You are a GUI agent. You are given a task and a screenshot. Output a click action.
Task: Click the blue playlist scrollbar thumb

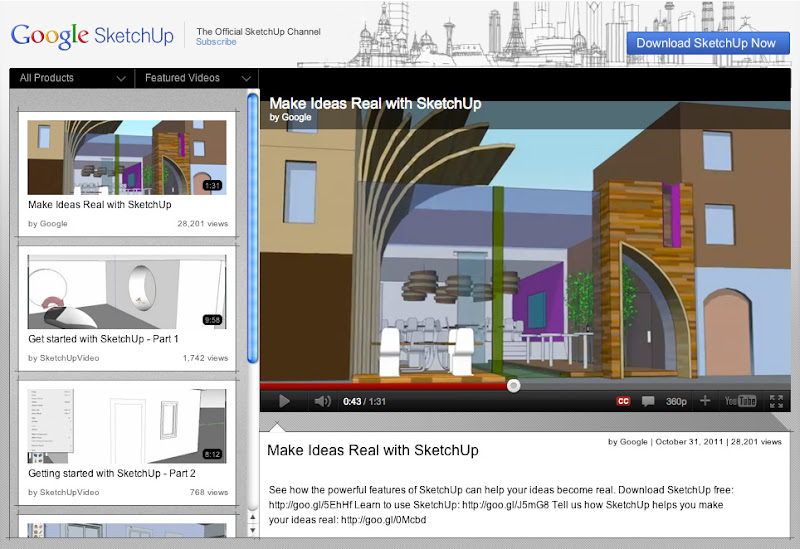pyautogui.click(x=253, y=228)
